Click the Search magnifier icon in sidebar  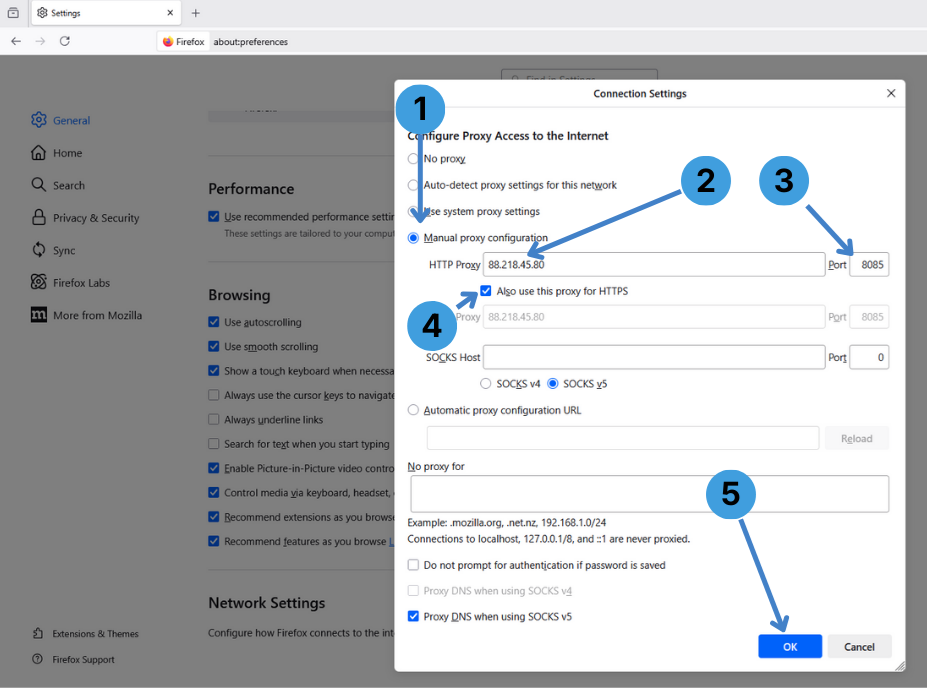(x=38, y=185)
